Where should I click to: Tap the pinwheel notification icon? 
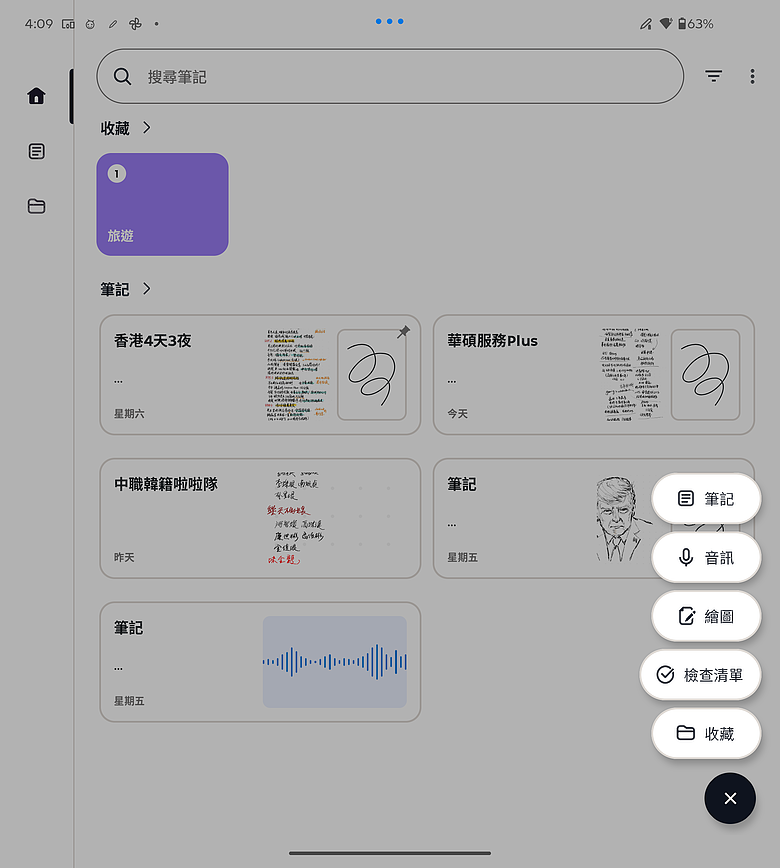[135, 24]
